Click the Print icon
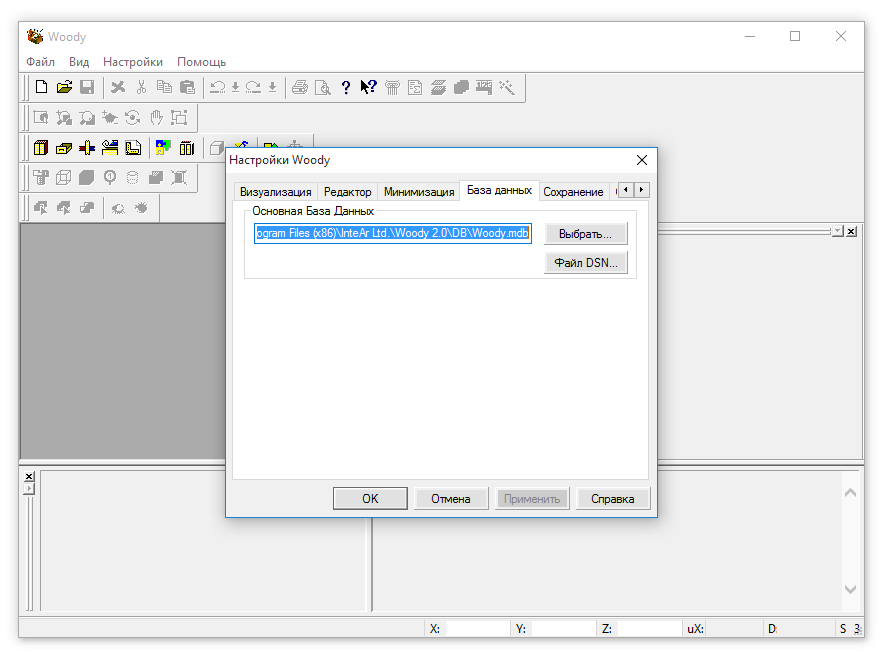The width and height of the screenshot is (885, 655). pos(300,87)
